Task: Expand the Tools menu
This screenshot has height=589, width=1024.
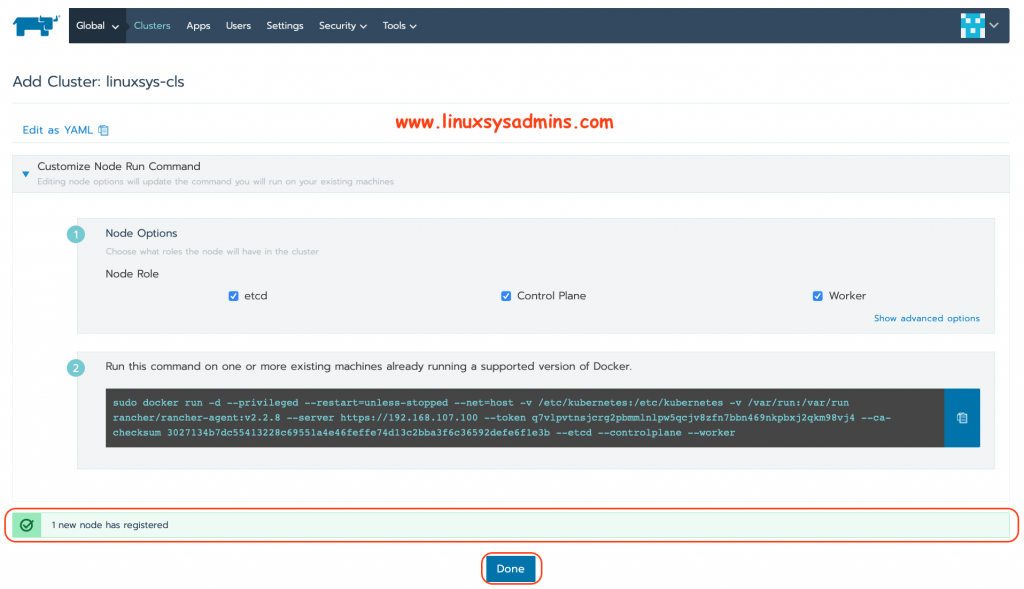Action: [399, 25]
